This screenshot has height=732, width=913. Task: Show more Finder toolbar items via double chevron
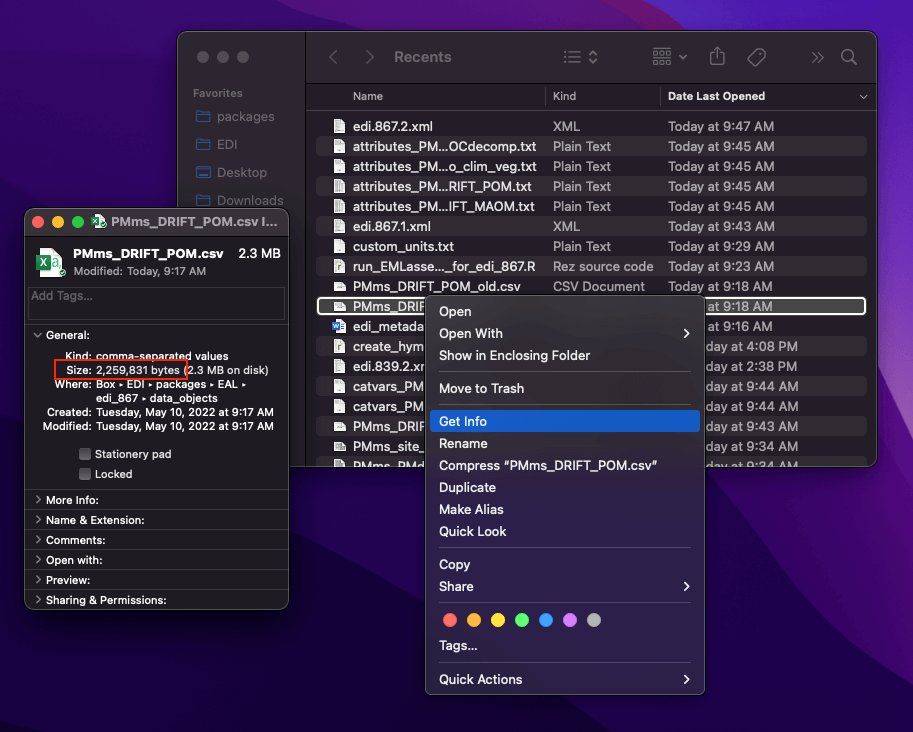(x=818, y=57)
